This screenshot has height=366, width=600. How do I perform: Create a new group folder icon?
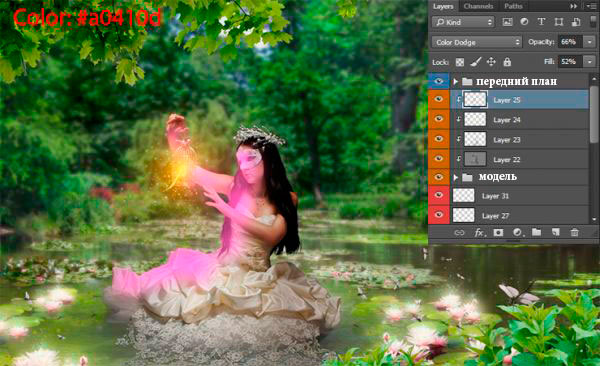point(536,232)
